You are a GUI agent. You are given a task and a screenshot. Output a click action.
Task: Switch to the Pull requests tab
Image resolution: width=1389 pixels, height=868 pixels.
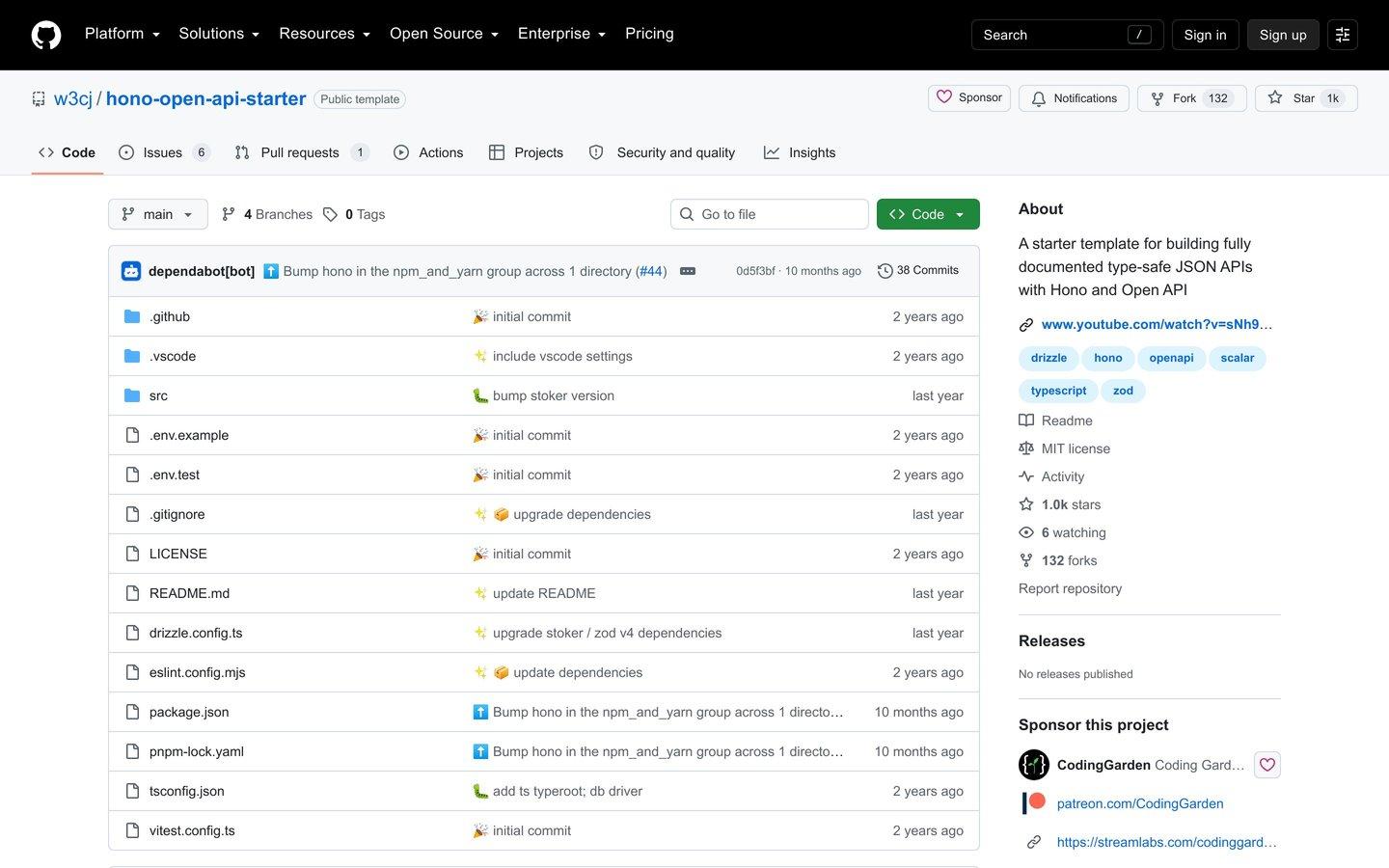(x=301, y=152)
